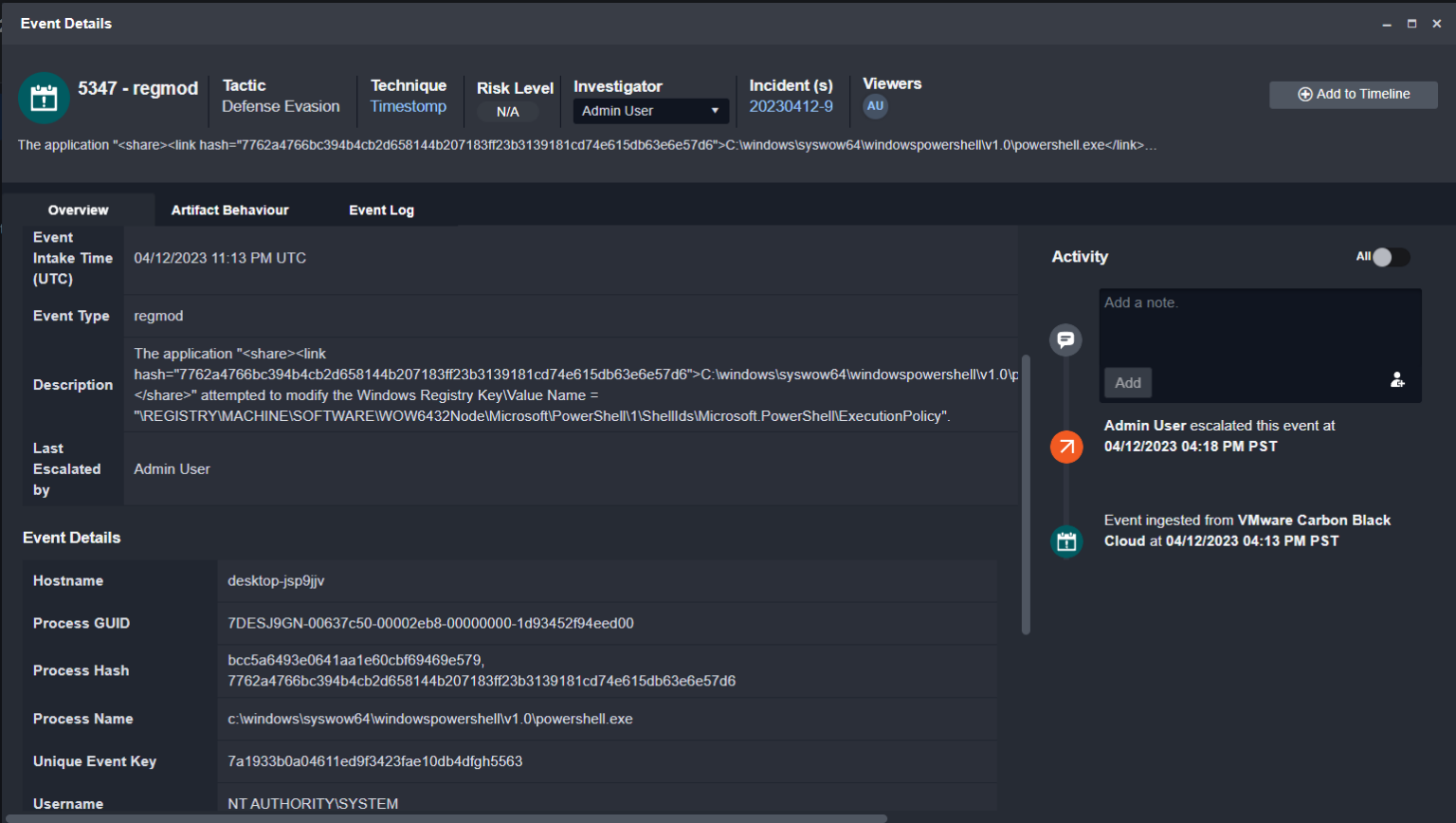This screenshot has width=1456, height=823.
Task: Click the horizontal scrollbar at the bottom
Action: point(444,818)
